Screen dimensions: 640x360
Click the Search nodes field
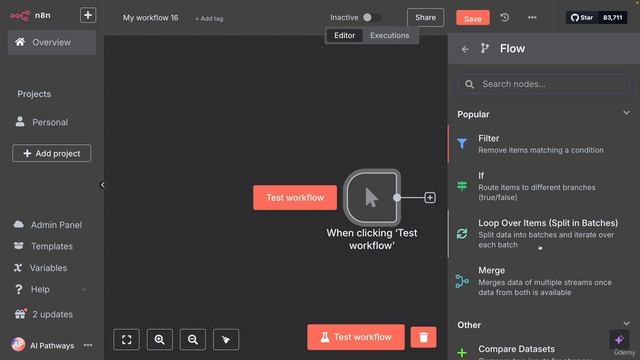click(544, 84)
